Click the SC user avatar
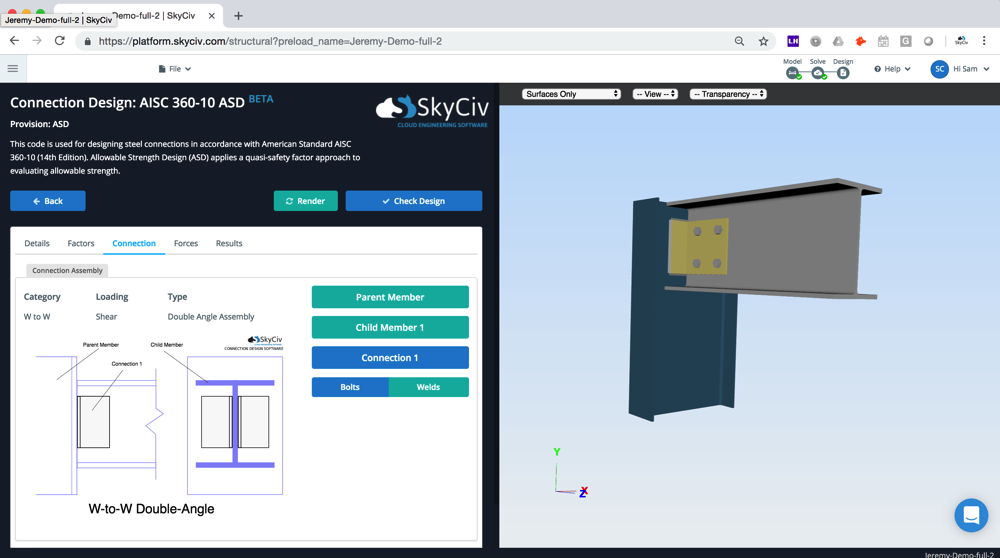This screenshot has height=558, width=1000. [x=939, y=69]
